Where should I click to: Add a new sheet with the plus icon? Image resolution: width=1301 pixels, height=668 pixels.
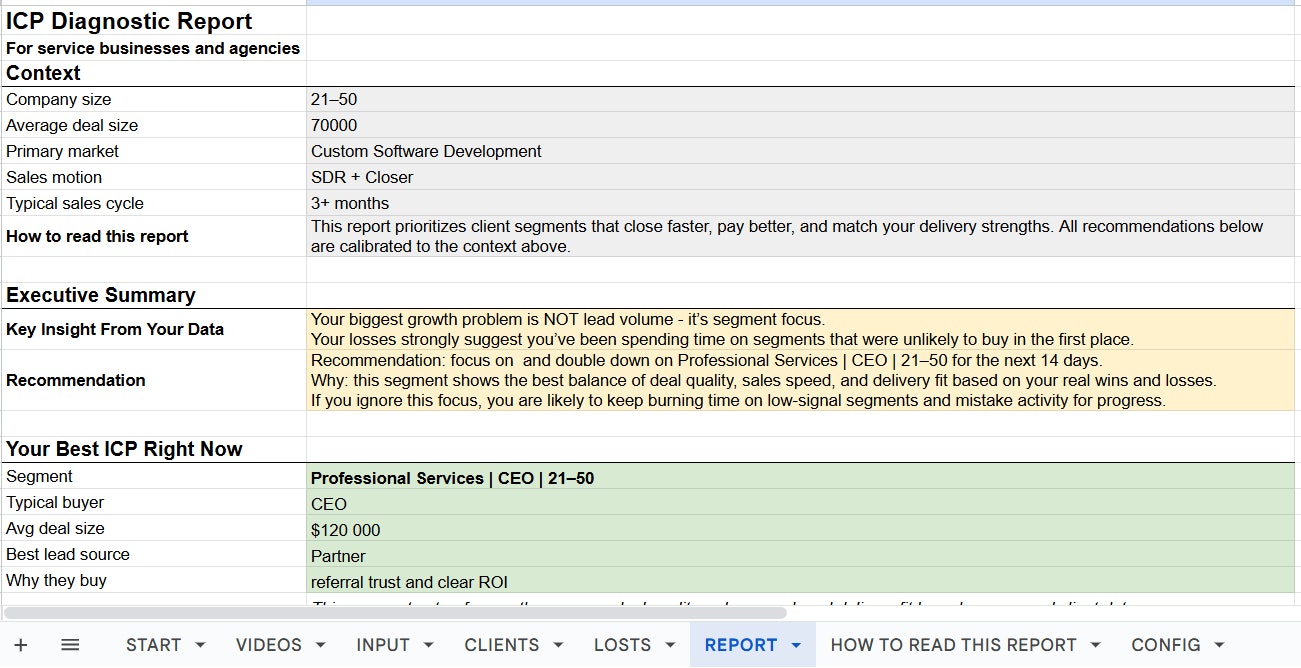pos(21,645)
